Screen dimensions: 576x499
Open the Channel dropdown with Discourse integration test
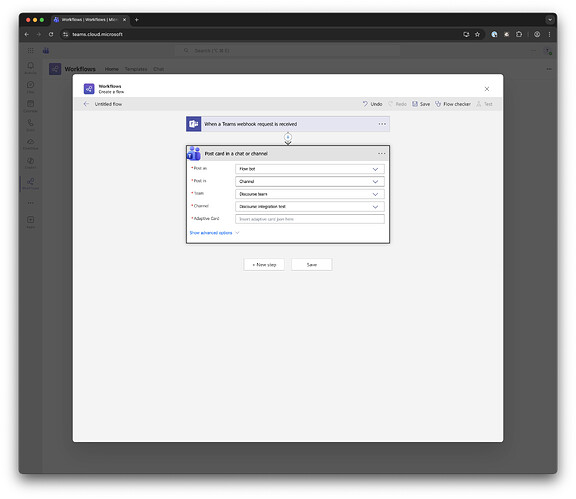pyautogui.click(x=310, y=207)
